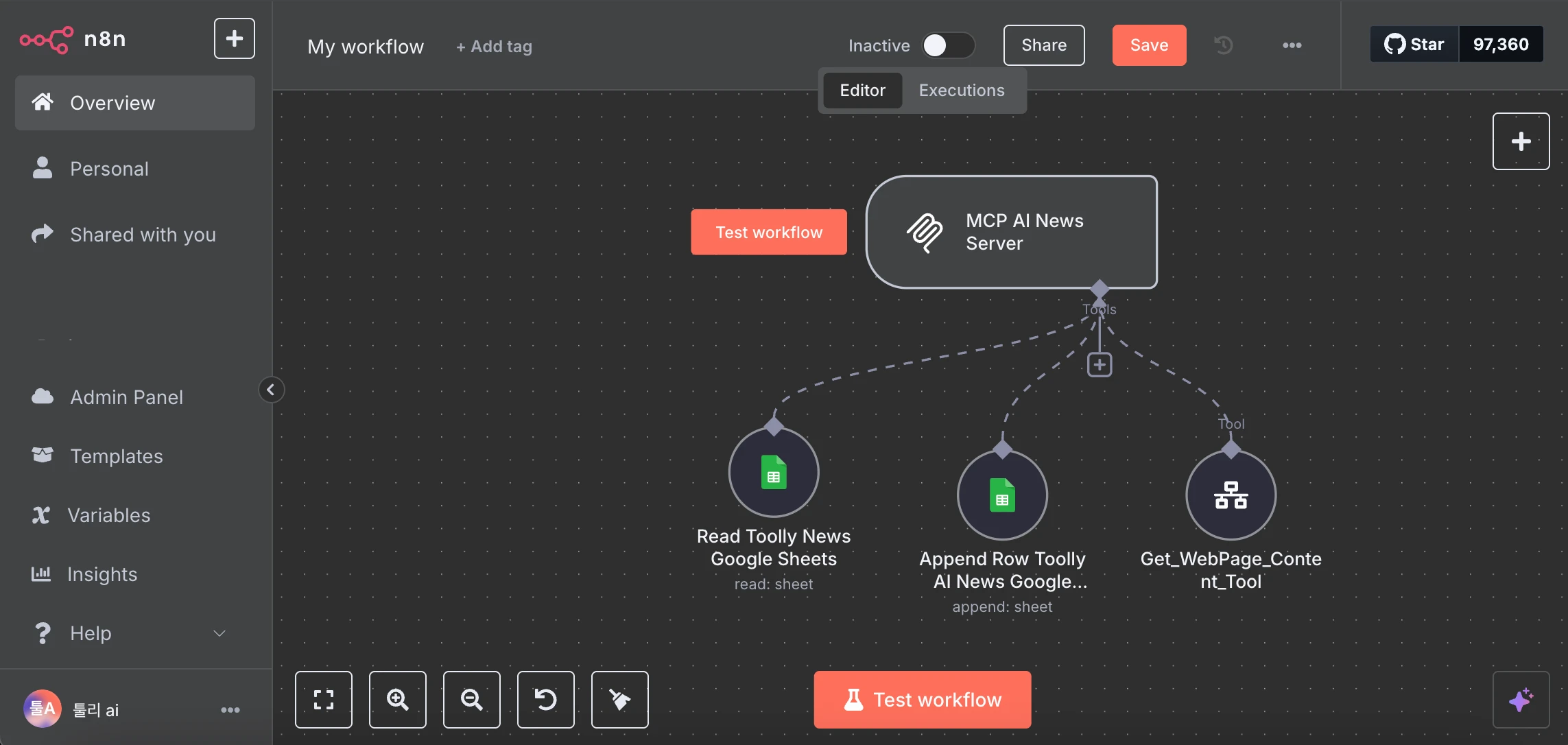
Task: Select the MCP AI News Server node
Action: [1012, 232]
